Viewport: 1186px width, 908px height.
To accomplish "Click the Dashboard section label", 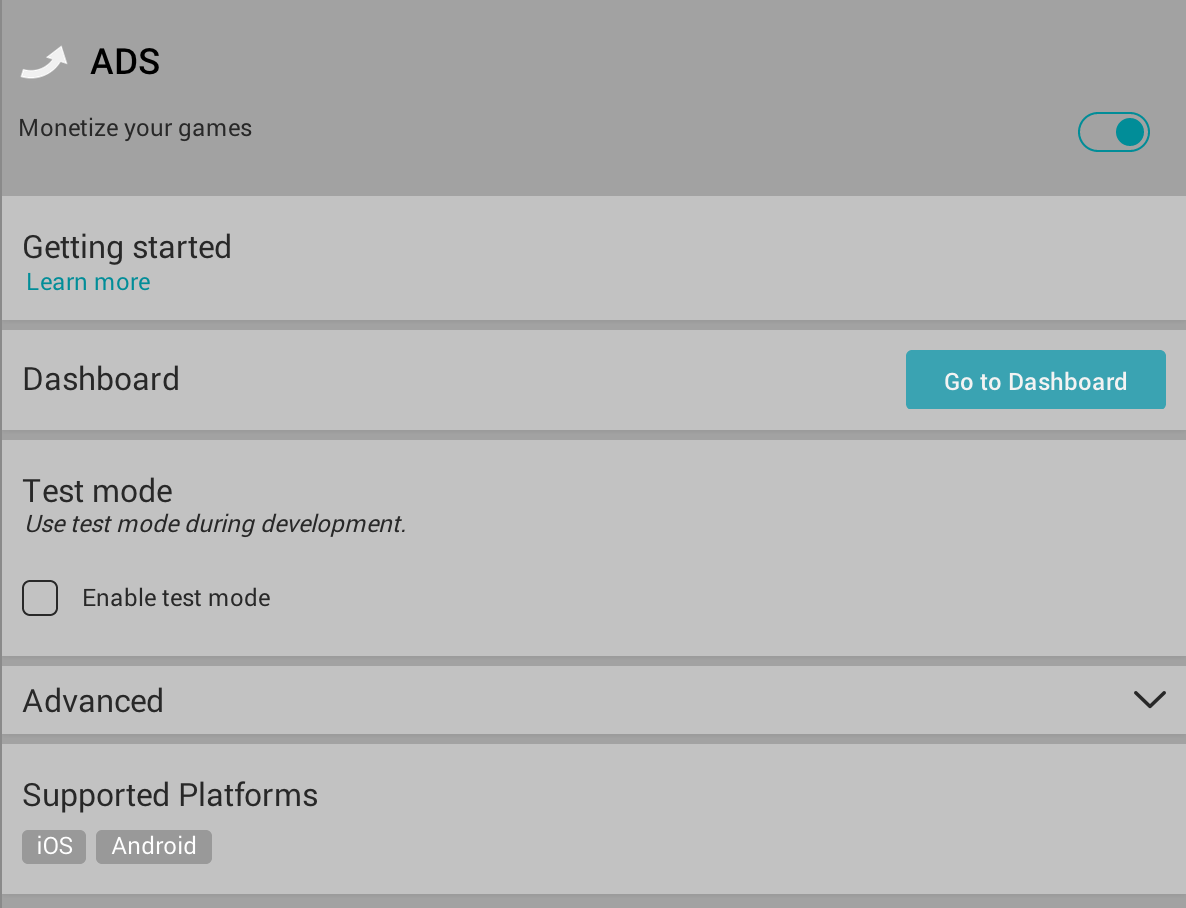I will tap(101, 379).
